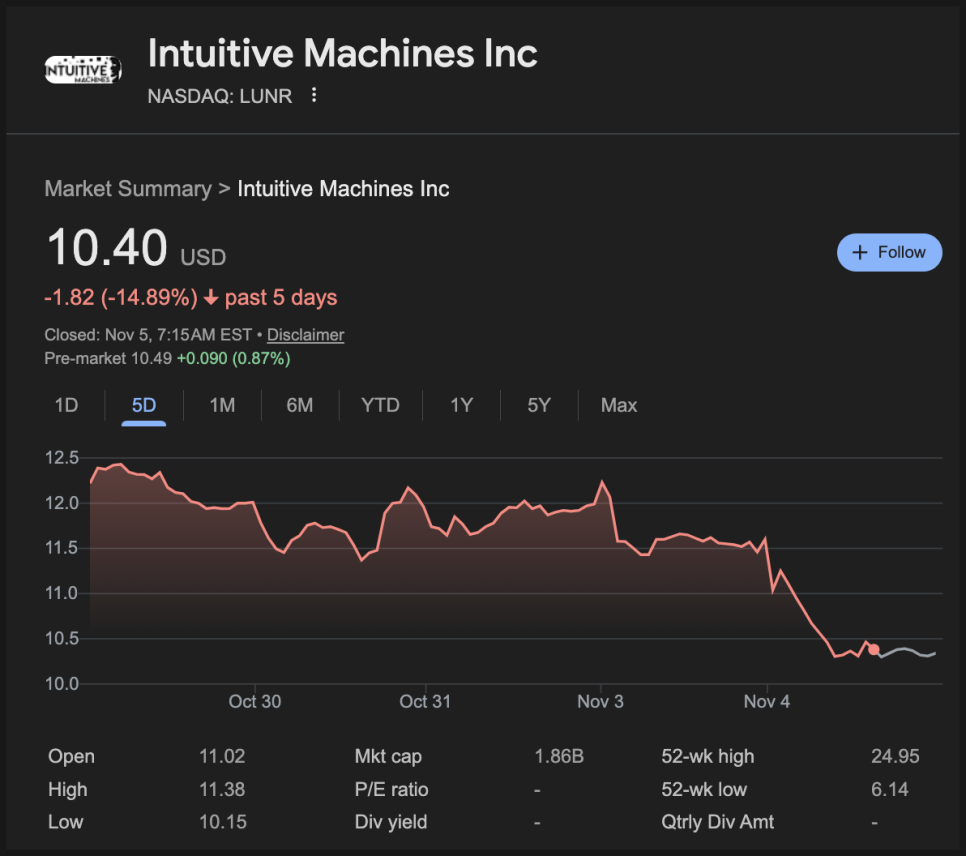Click the Nov 3 date on chart axis
This screenshot has width=966, height=856.
click(x=600, y=701)
